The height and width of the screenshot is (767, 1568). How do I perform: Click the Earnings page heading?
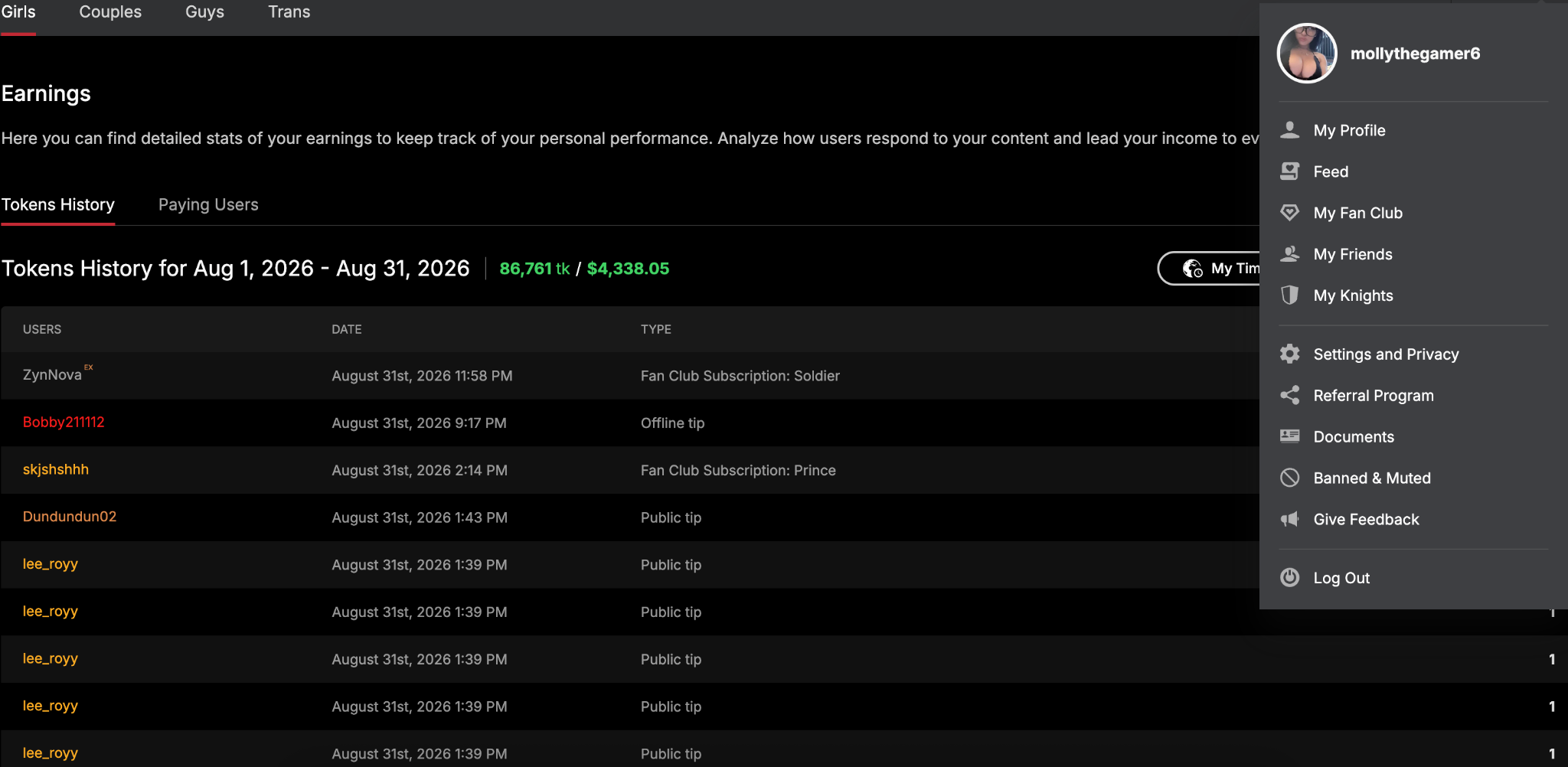(46, 93)
